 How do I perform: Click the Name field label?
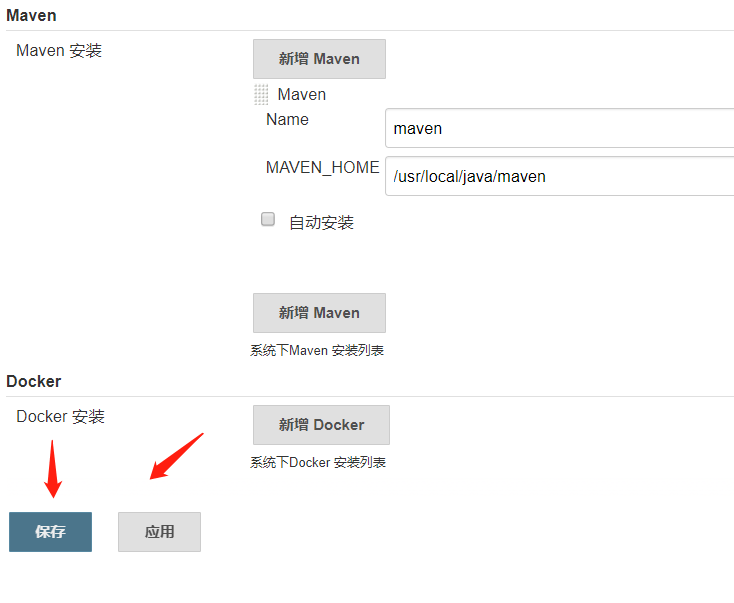click(x=287, y=119)
